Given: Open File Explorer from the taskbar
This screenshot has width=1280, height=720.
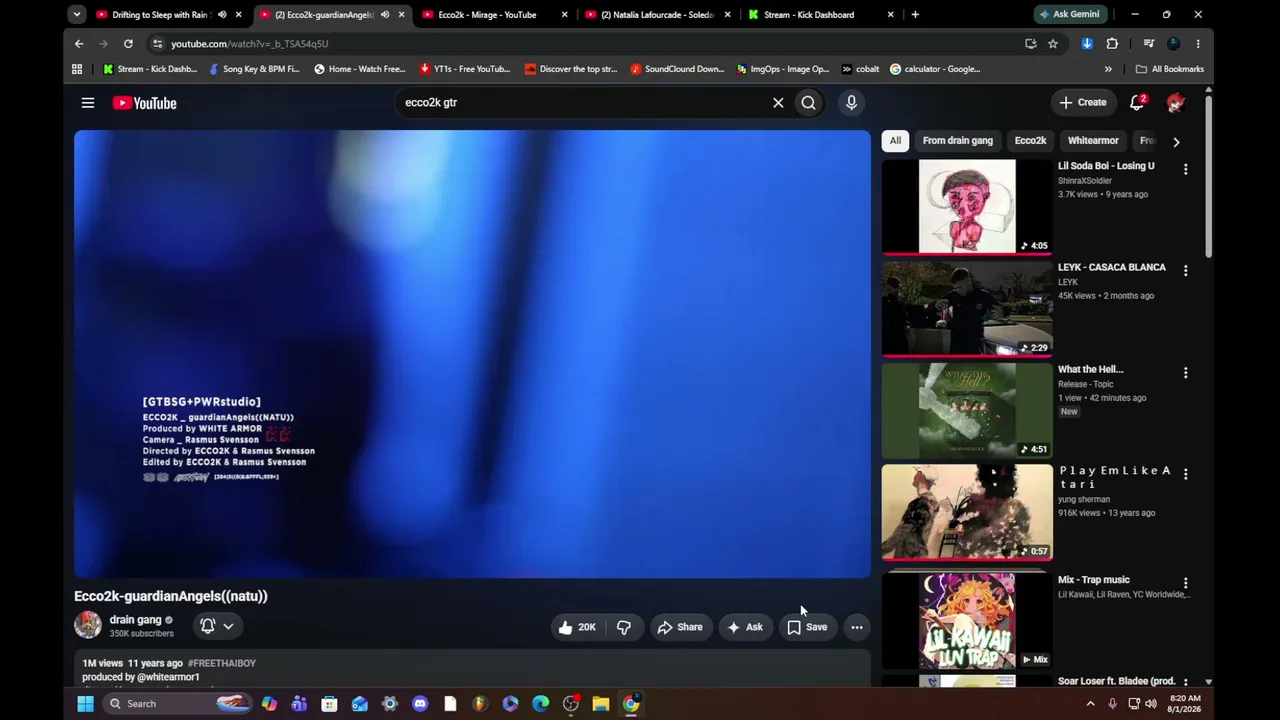Looking at the screenshot, I should pos(601,704).
